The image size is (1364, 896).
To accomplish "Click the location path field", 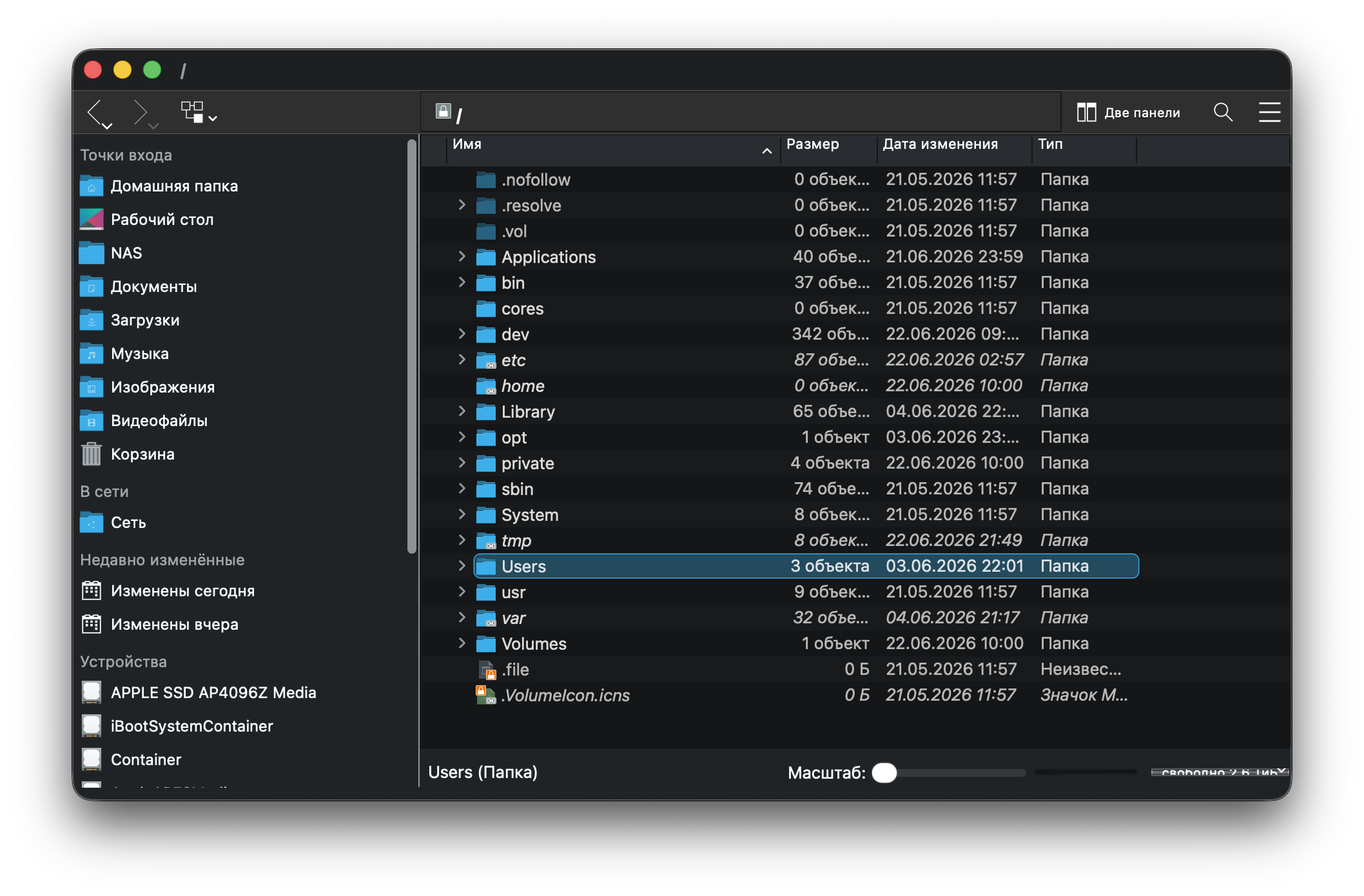I will tap(740, 113).
